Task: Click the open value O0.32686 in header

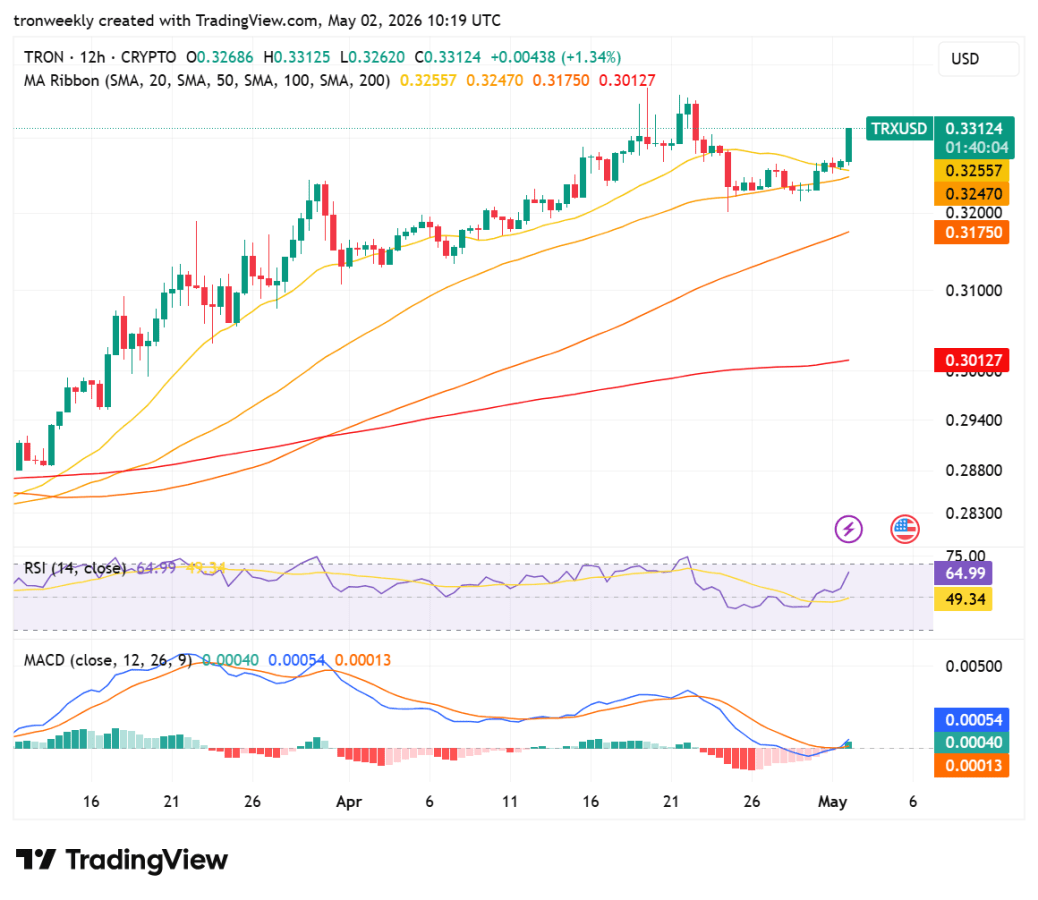Action: [219, 58]
